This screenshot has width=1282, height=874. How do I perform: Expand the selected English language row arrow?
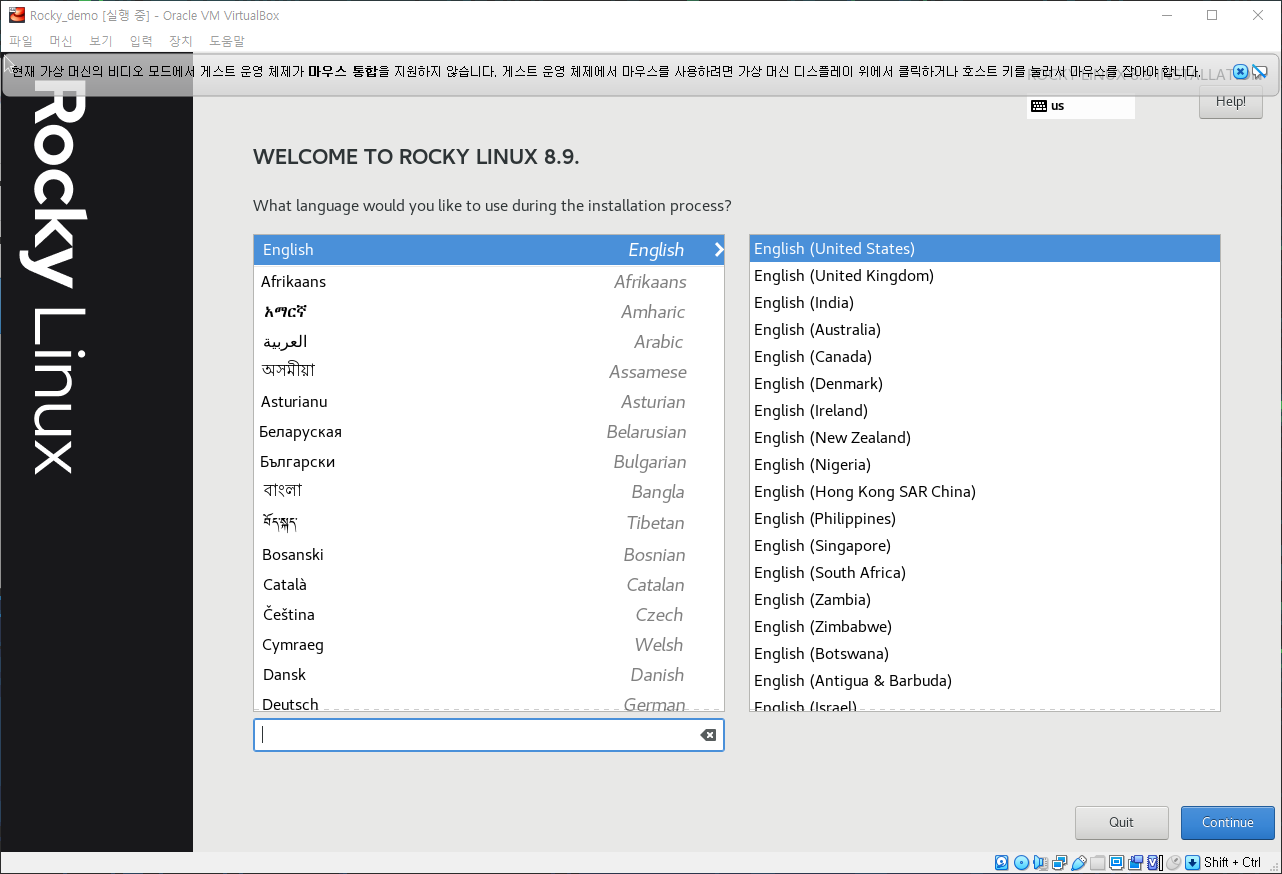718,250
